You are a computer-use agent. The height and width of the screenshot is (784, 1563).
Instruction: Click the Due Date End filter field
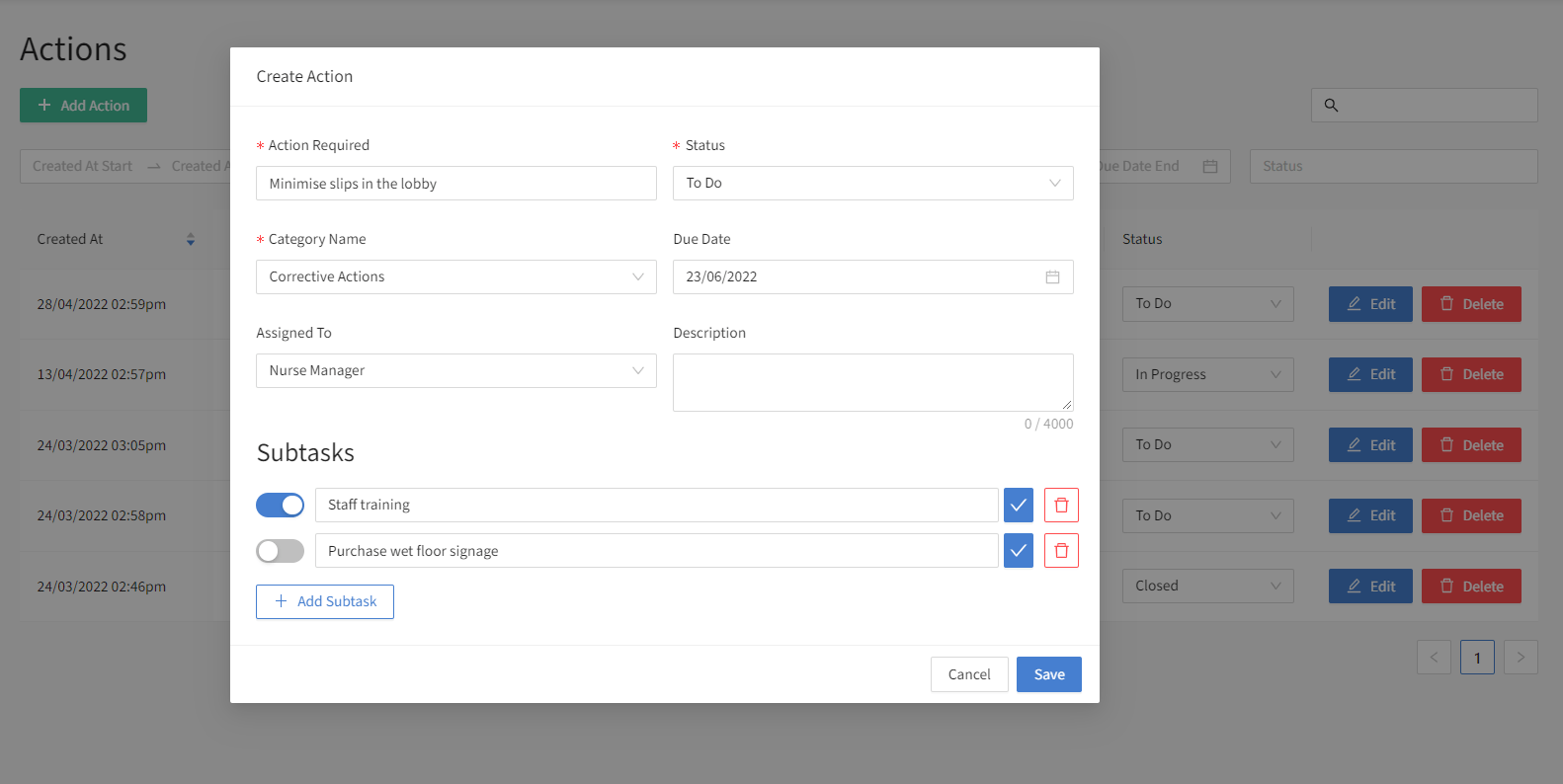pyautogui.click(x=1139, y=166)
